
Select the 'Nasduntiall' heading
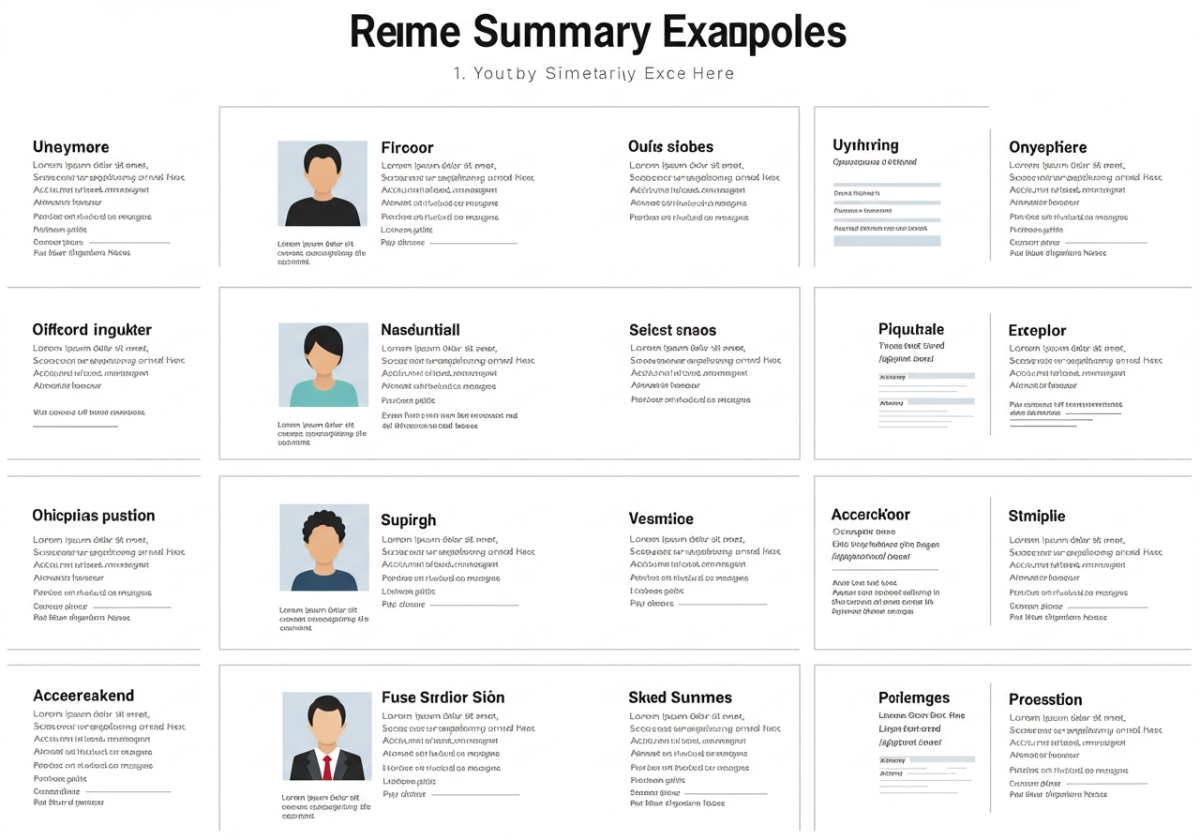click(421, 330)
